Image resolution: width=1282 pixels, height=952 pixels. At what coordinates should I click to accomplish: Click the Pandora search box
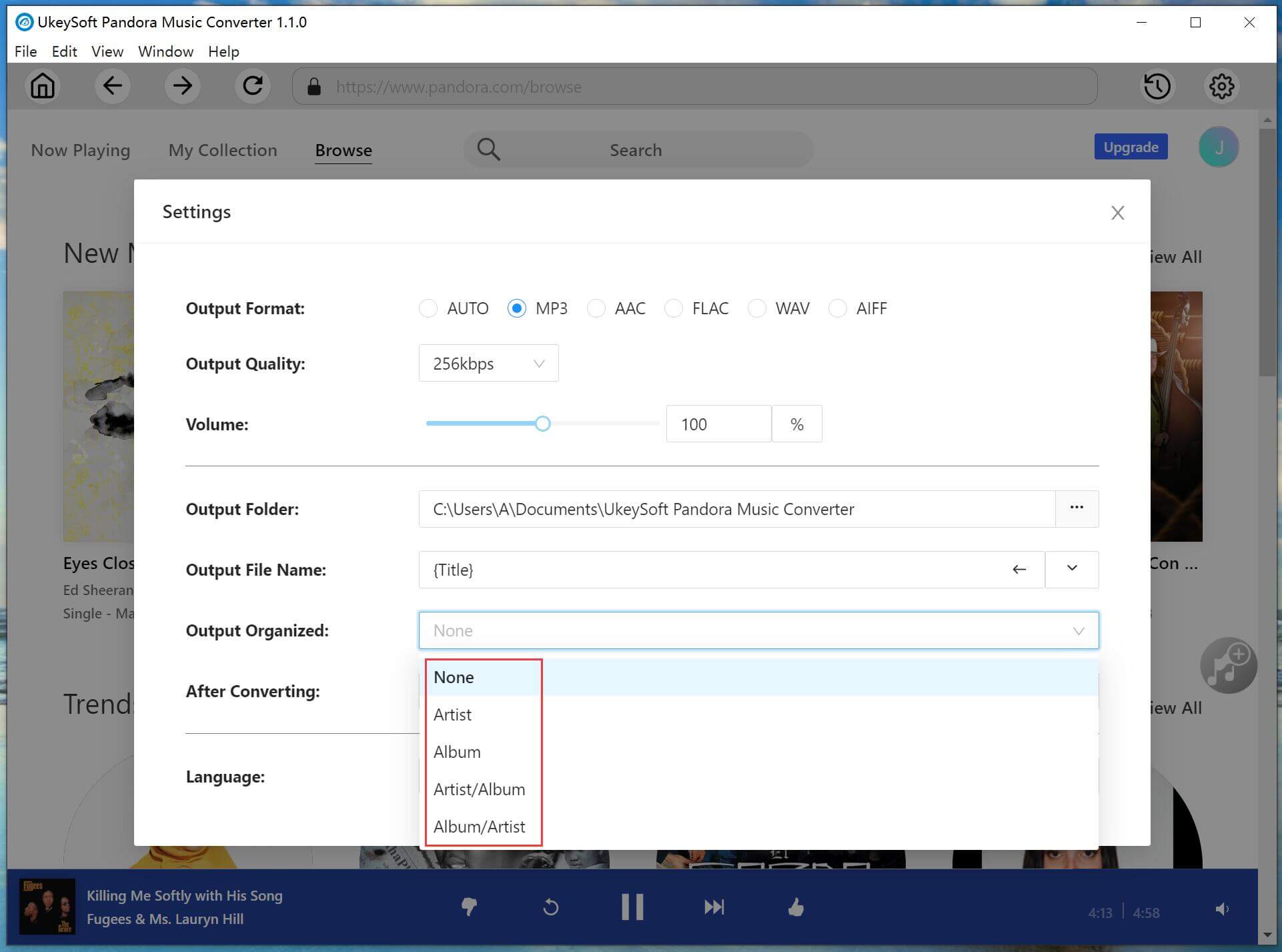pos(638,149)
